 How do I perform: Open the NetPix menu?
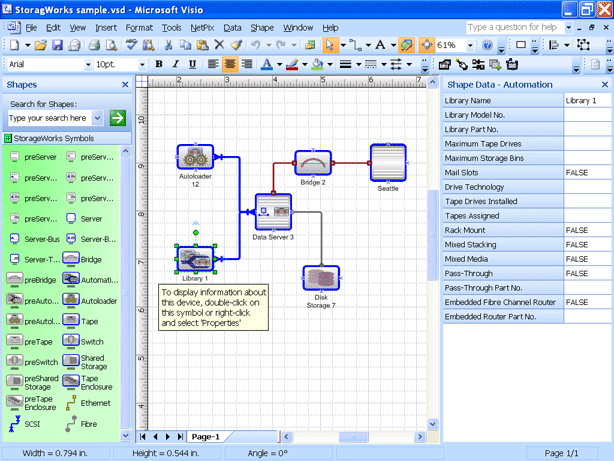tap(202, 28)
